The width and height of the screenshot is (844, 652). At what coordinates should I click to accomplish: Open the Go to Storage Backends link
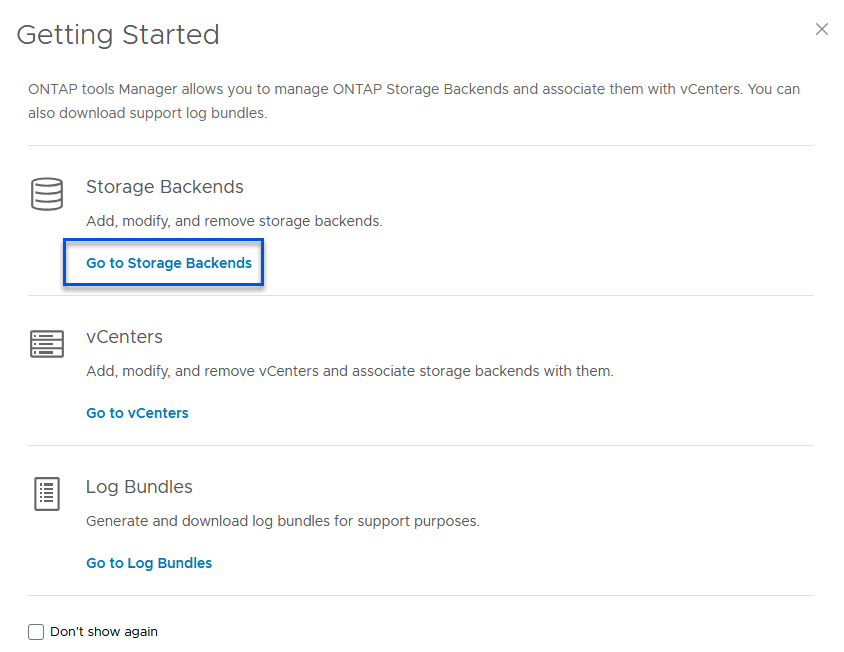pos(169,263)
